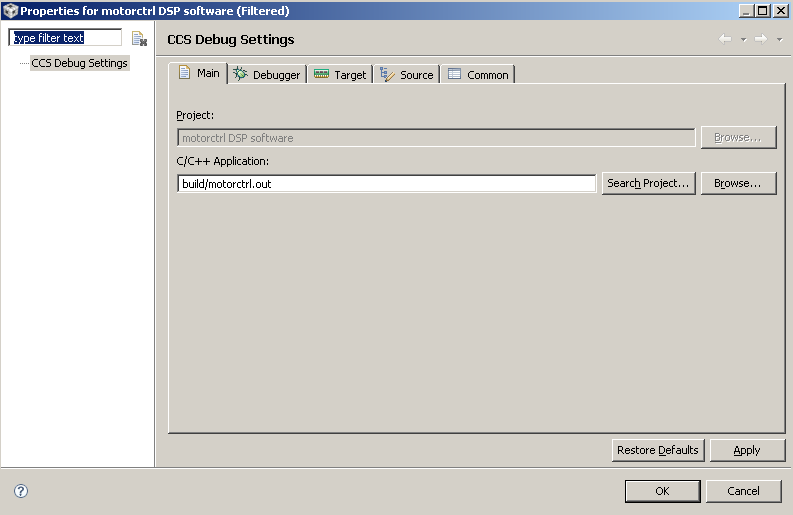
Task: Open the back history dropdown arrow
Action: [x=743, y=39]
